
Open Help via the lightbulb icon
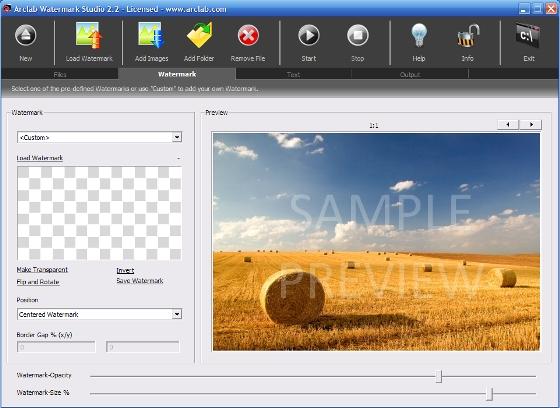[x=419, y=35]
